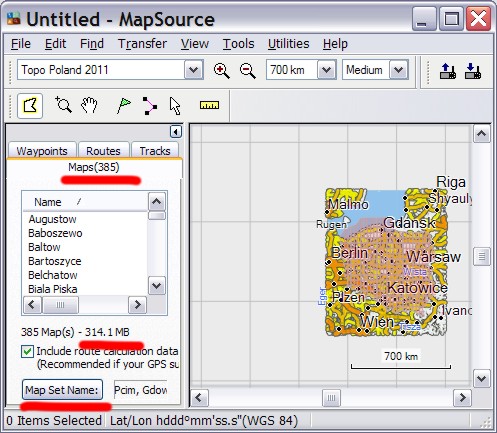
Task: Click the map view vertical scroll thumb
Action: tap(482, 257)
